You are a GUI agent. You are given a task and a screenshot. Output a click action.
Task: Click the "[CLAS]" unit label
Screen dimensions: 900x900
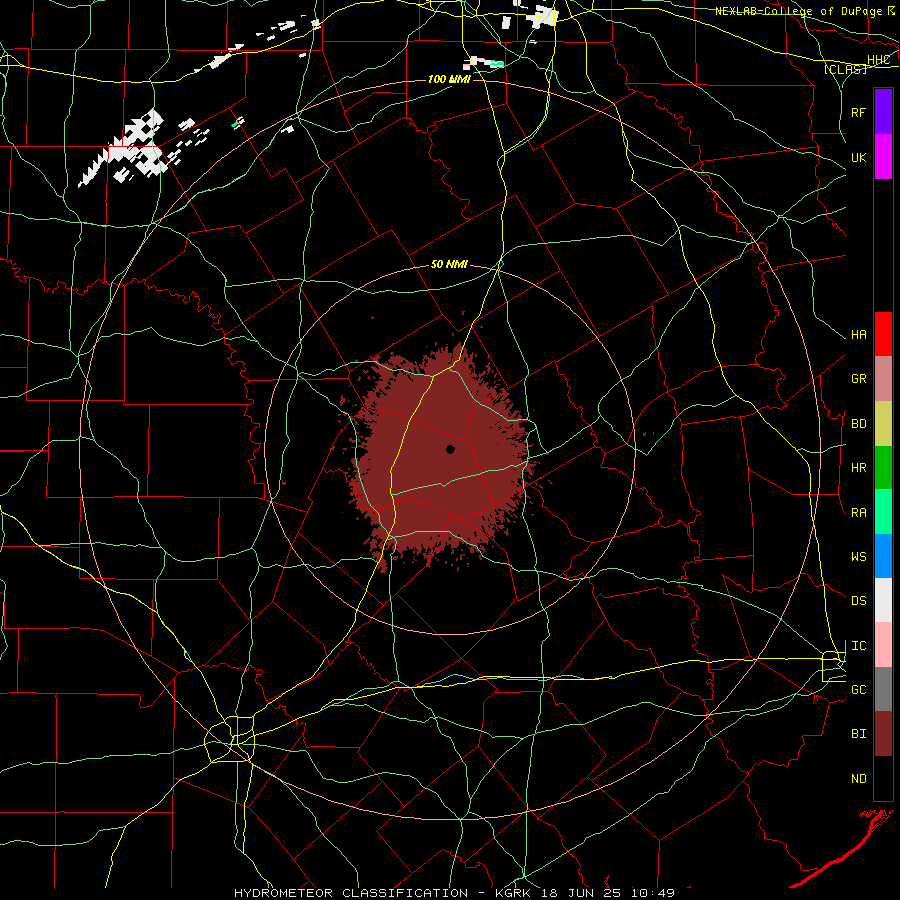click(x=845, y=69)
